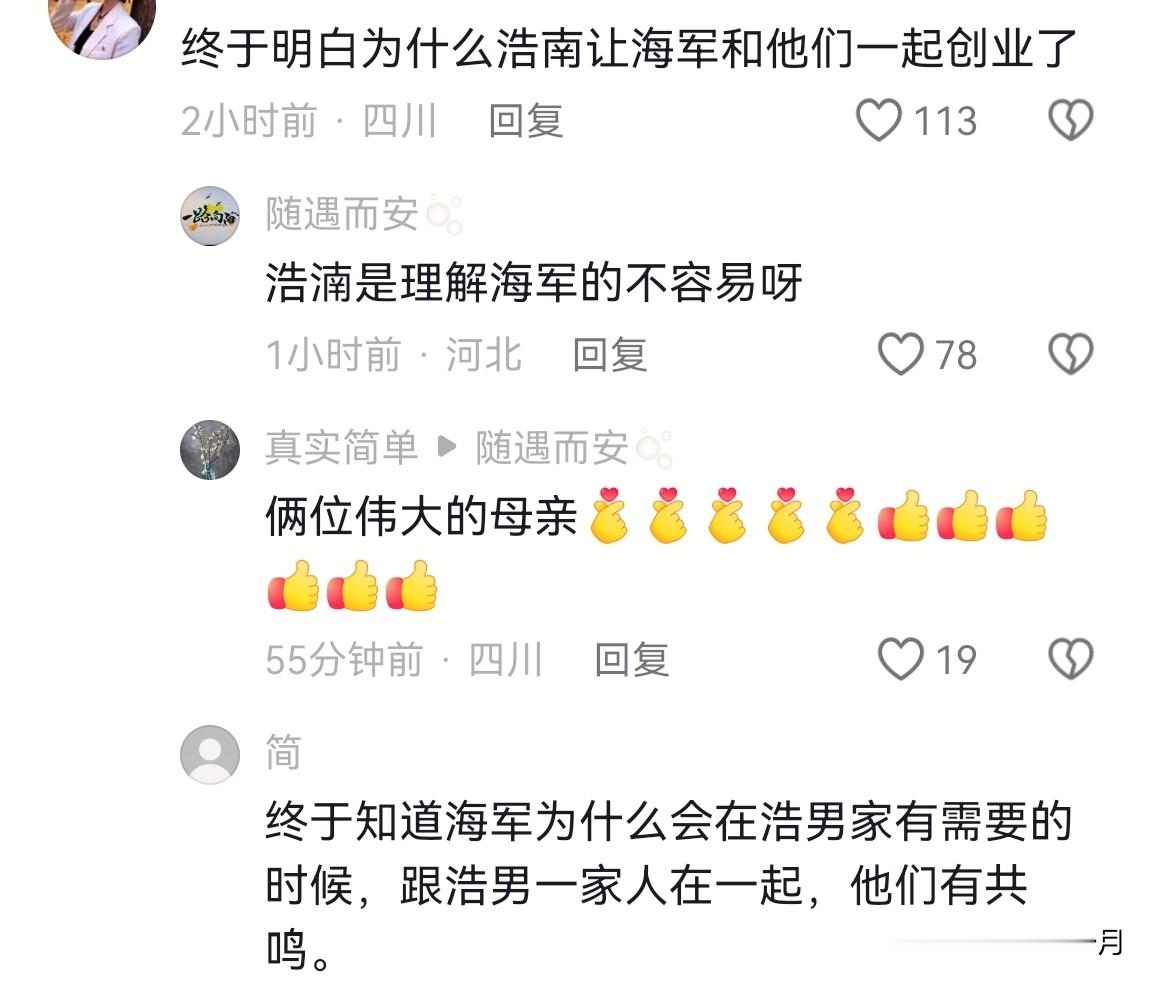Select comment text 俩位伟大的母亲
The height and width of the screenshot is (983, 1152).
(421, 516)
